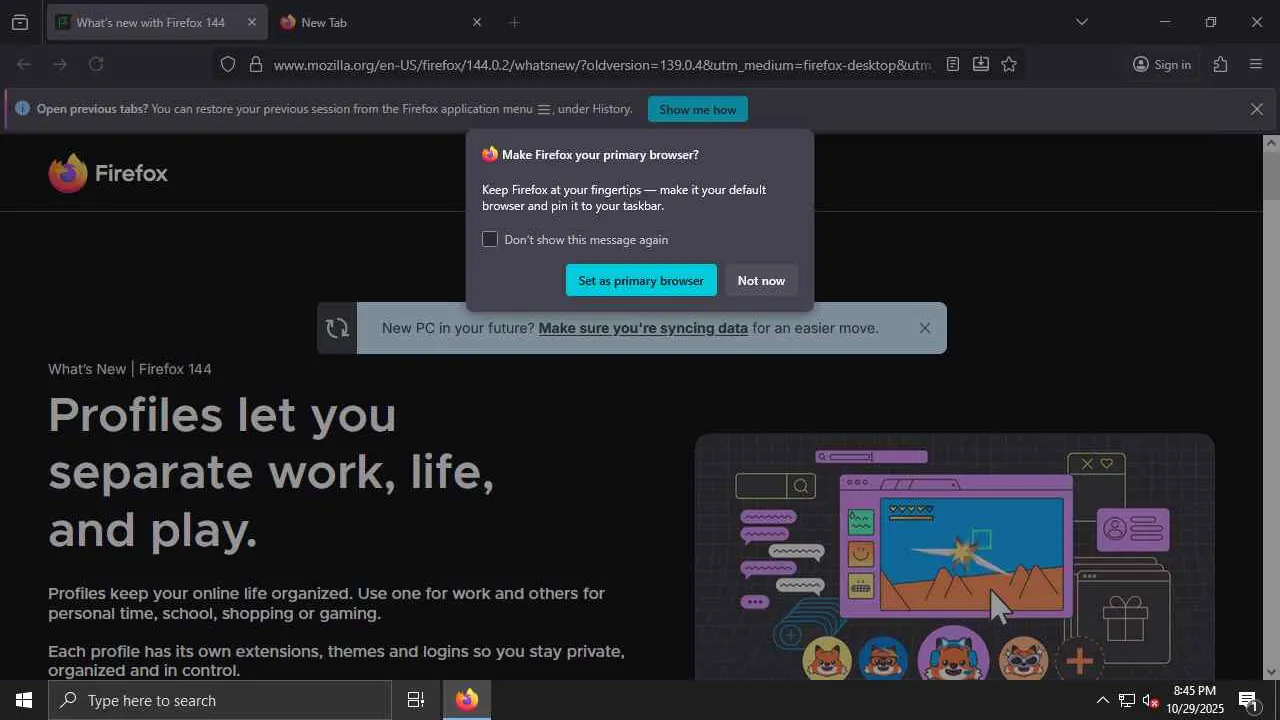Focus the mozilla.org address bar
Image resolution: width=1280 pixels, height=720 pixels.
(602, 64)
